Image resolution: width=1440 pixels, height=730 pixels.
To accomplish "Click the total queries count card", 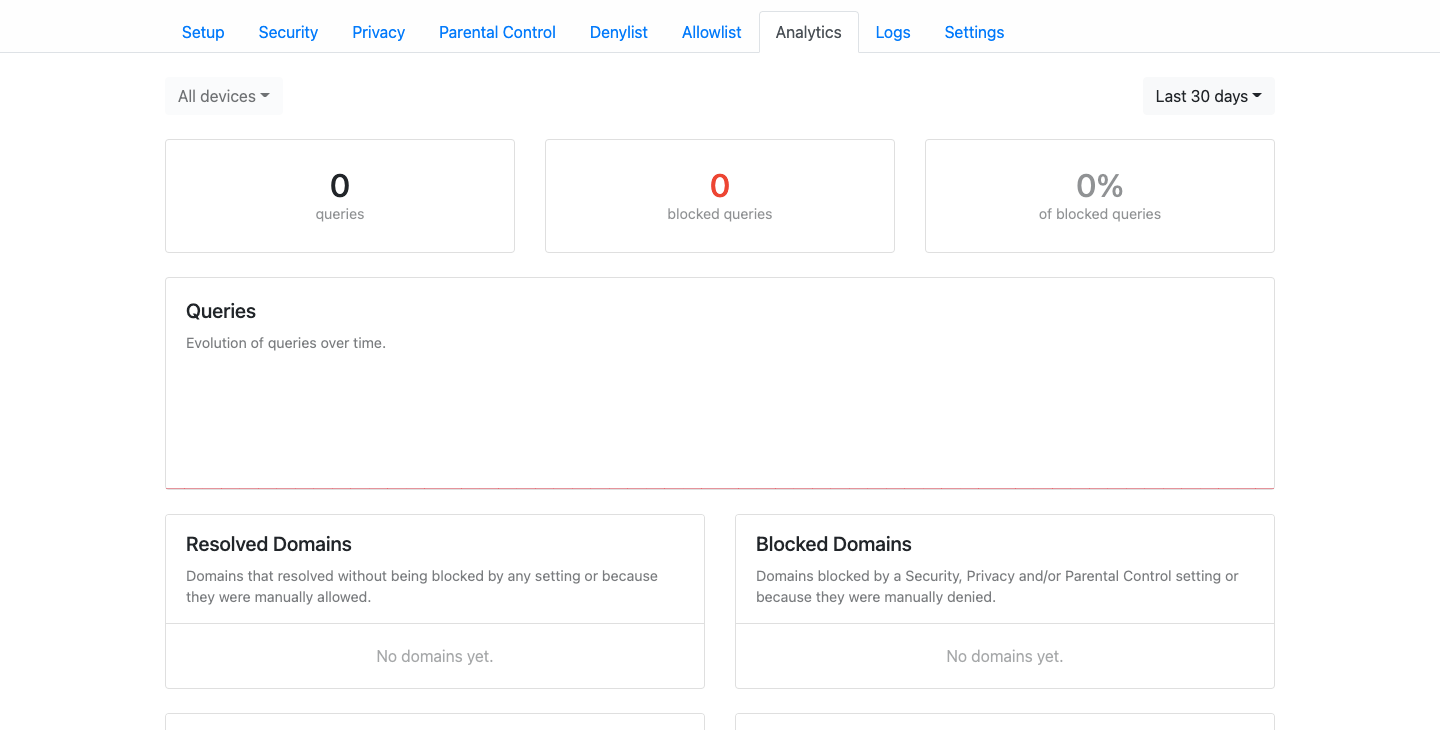I will click(x=340, y=196).
